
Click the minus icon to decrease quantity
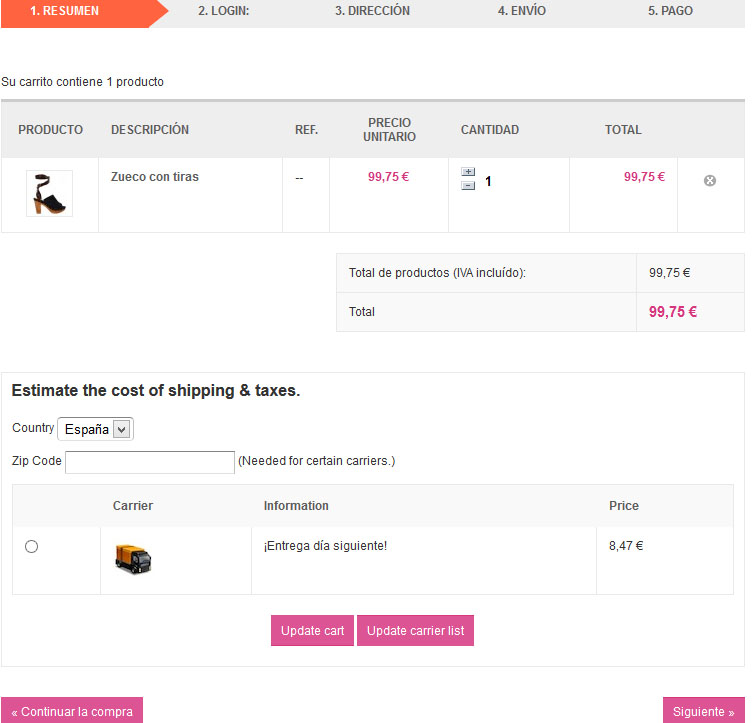tap(468, 186)
